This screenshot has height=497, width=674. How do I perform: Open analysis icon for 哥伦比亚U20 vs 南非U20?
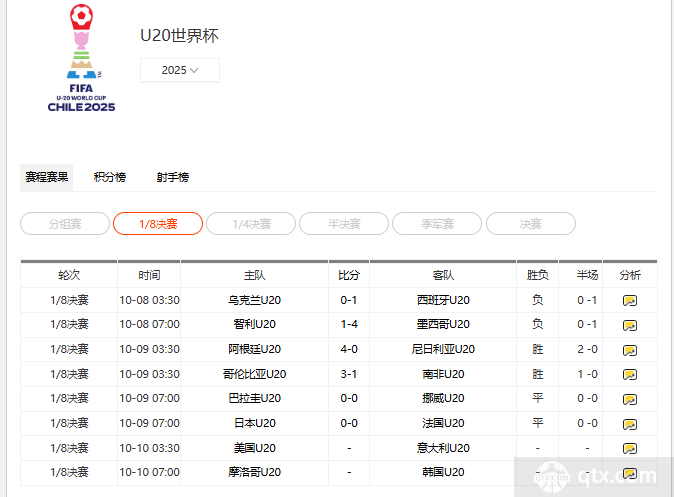[629, 375]
